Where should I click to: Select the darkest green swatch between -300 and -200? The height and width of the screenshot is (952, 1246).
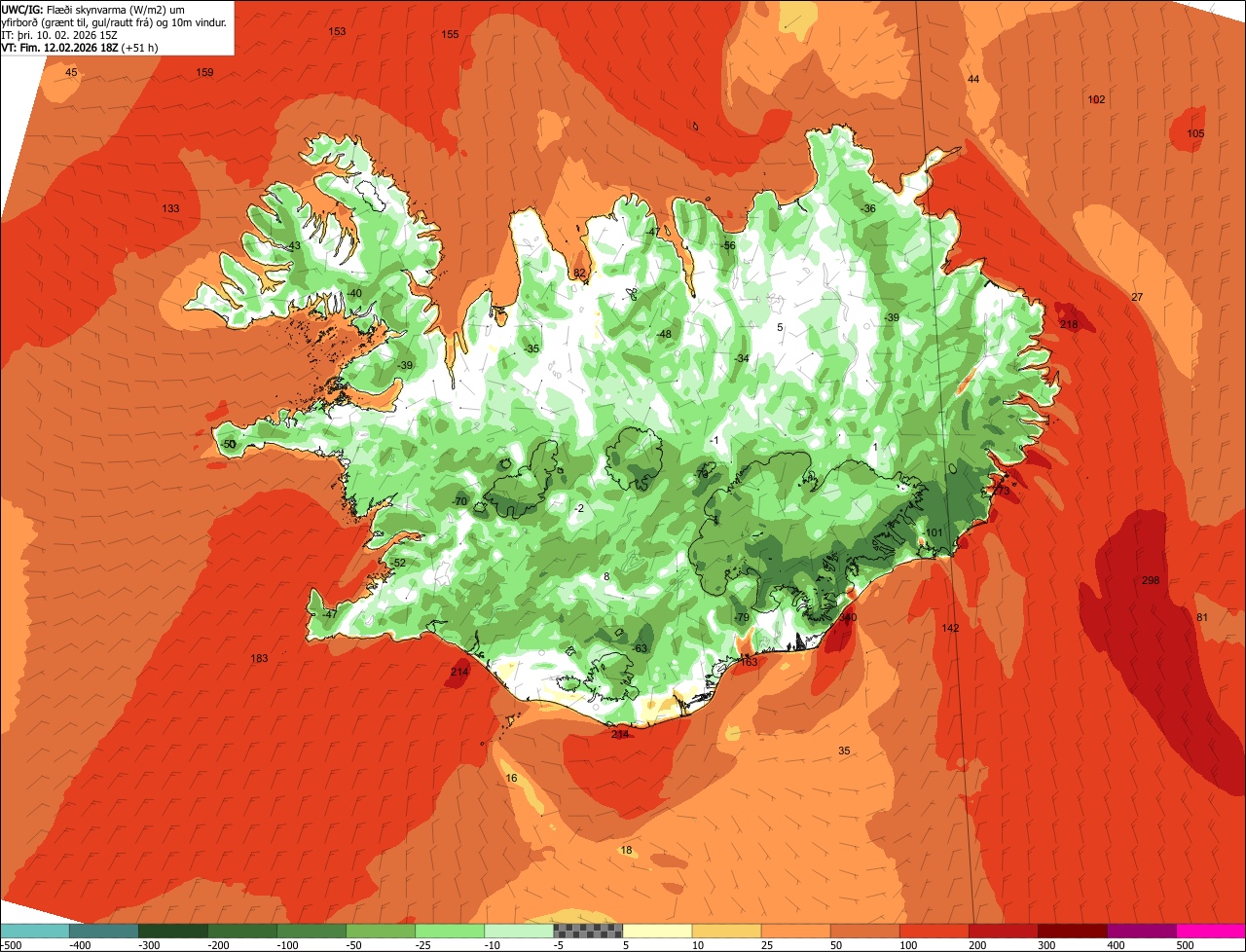pos(172,931)
